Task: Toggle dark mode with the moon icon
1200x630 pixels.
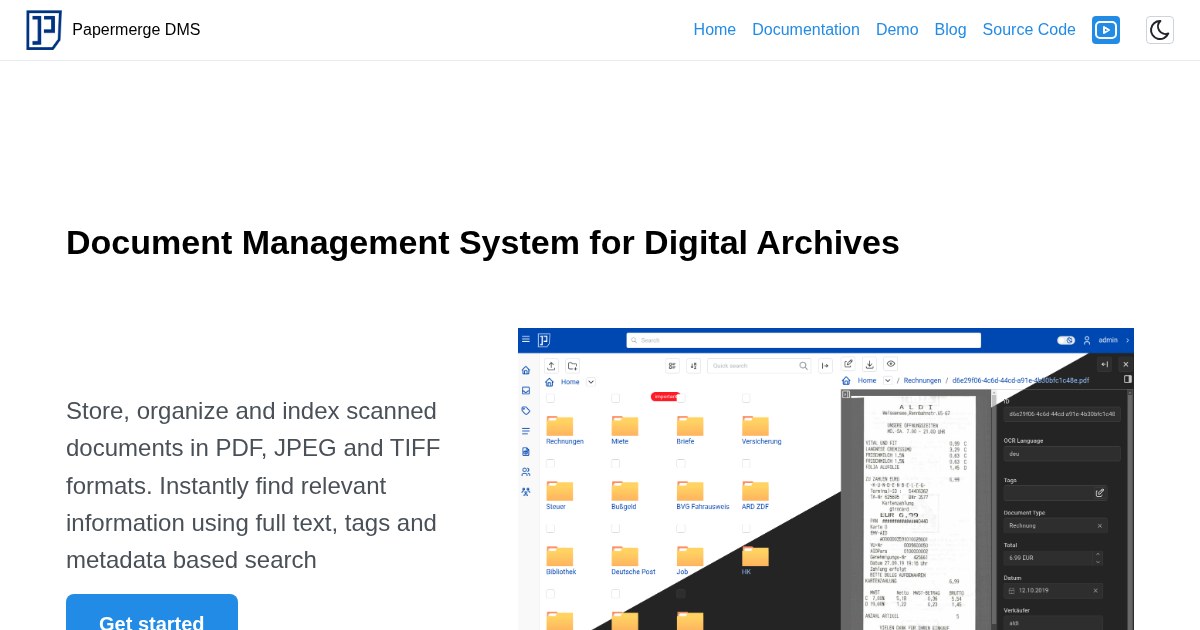Action: pos(1160,30)
